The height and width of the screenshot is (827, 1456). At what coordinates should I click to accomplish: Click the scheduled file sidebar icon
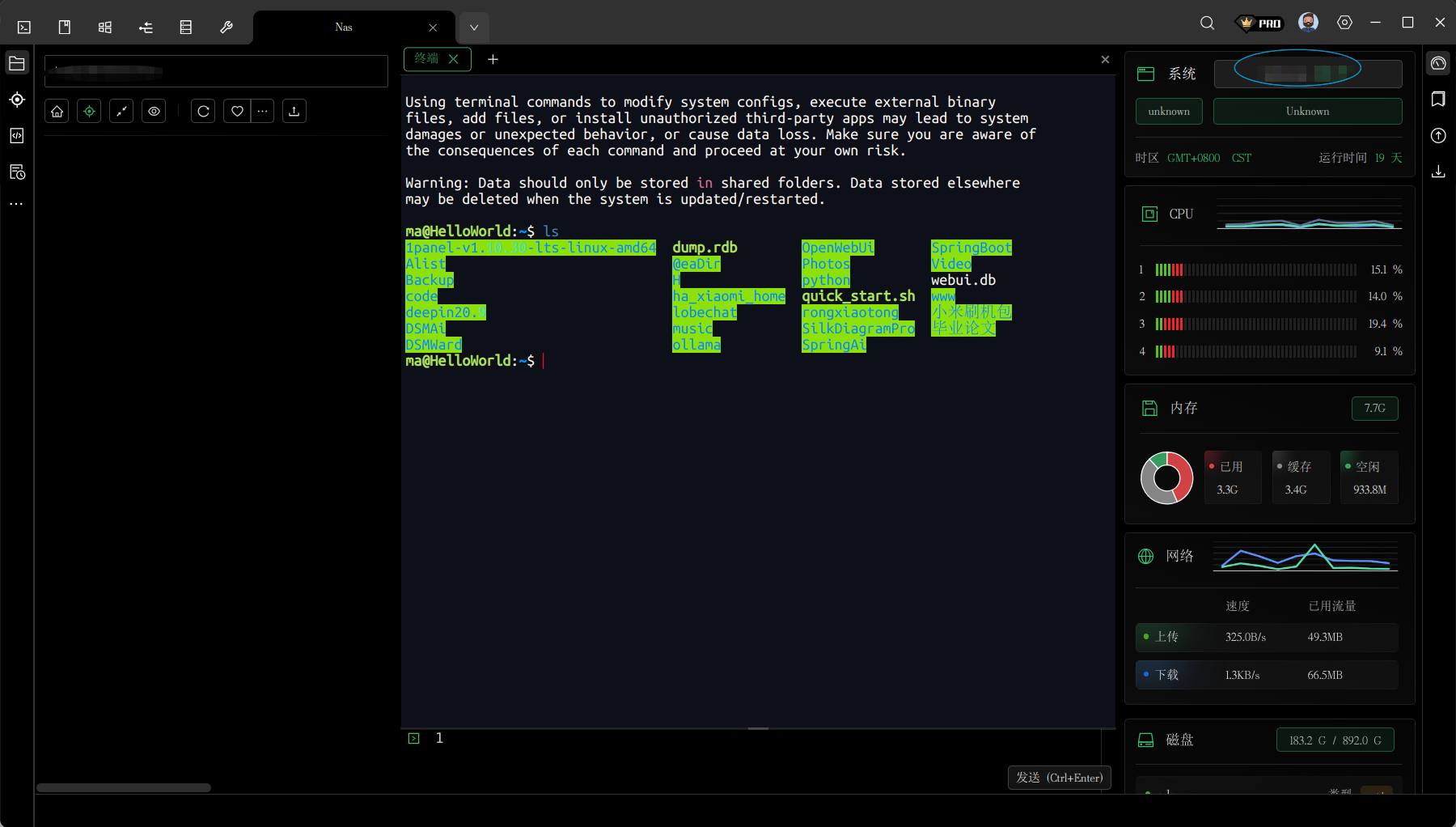coord(17,172)
